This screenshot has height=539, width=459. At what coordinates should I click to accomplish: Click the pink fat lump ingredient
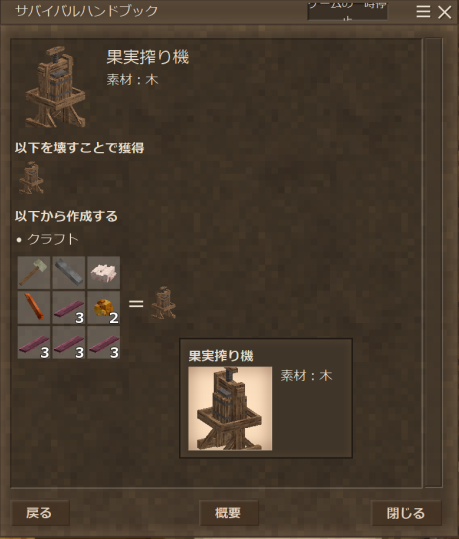(103, 273)
